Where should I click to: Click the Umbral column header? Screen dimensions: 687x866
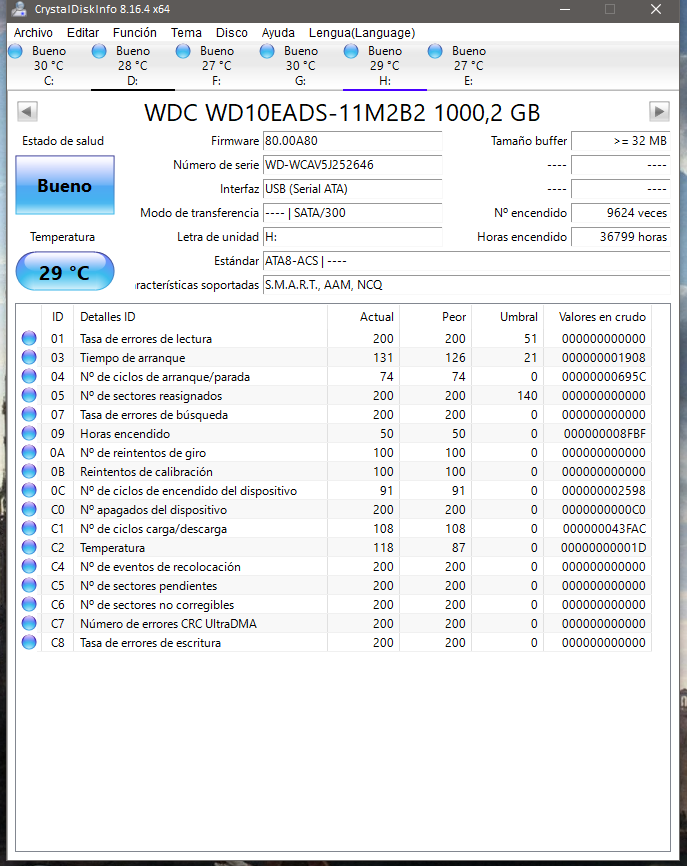click(x=508, y=317)
